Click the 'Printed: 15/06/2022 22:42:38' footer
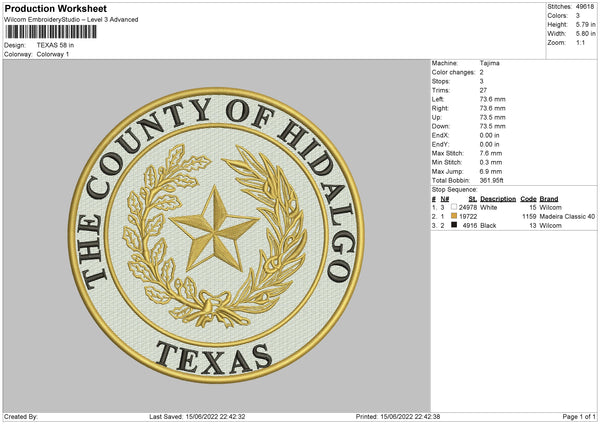The width and height of the screenshot is (600, 424). click(x=398, y=416)
